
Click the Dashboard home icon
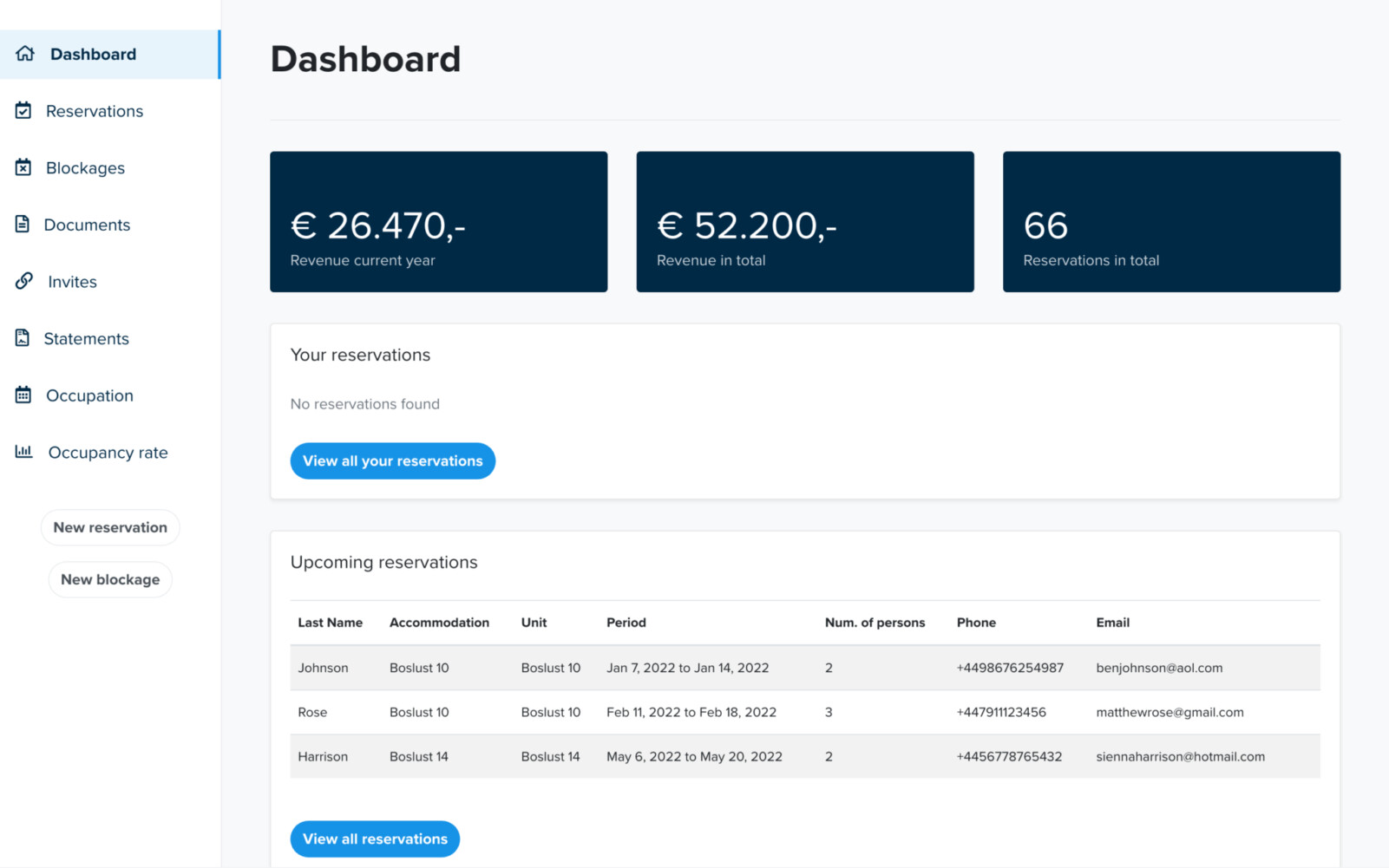pos(25,54)
